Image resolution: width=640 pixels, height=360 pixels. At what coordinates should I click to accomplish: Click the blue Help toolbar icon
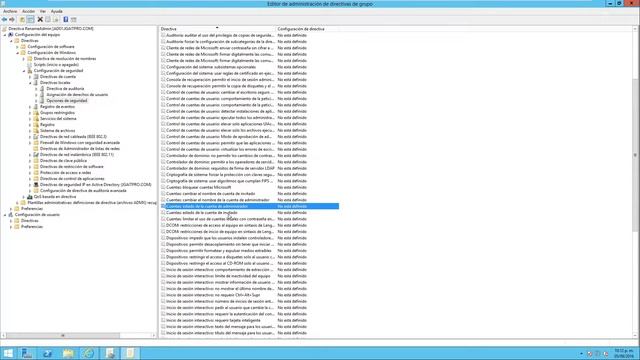coord(66,20)
